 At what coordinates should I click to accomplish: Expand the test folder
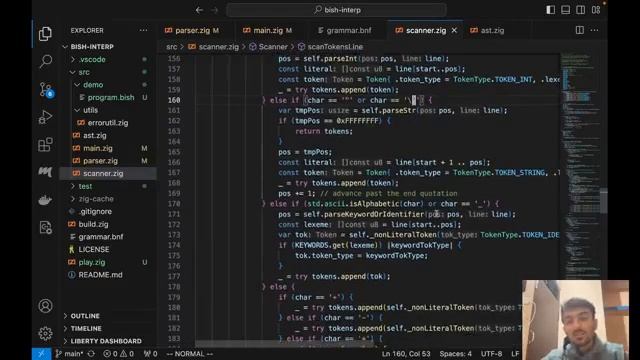click(x=85, y=186)
